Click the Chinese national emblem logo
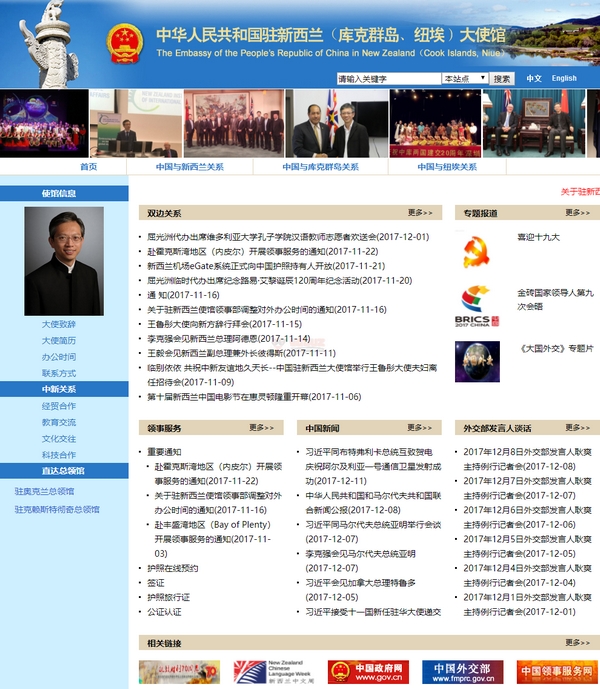 [x=124, y=44]
